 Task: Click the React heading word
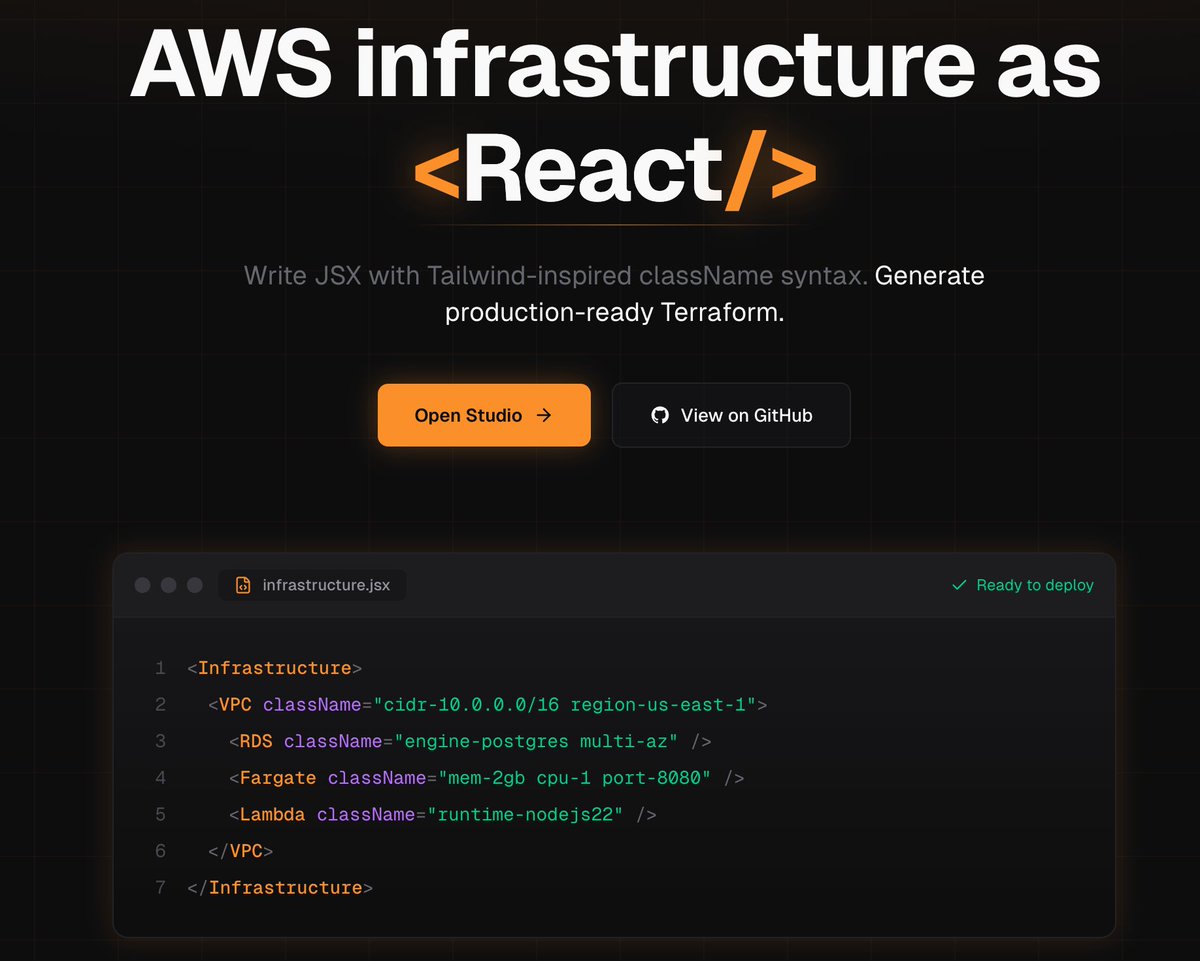pos(592,171)
